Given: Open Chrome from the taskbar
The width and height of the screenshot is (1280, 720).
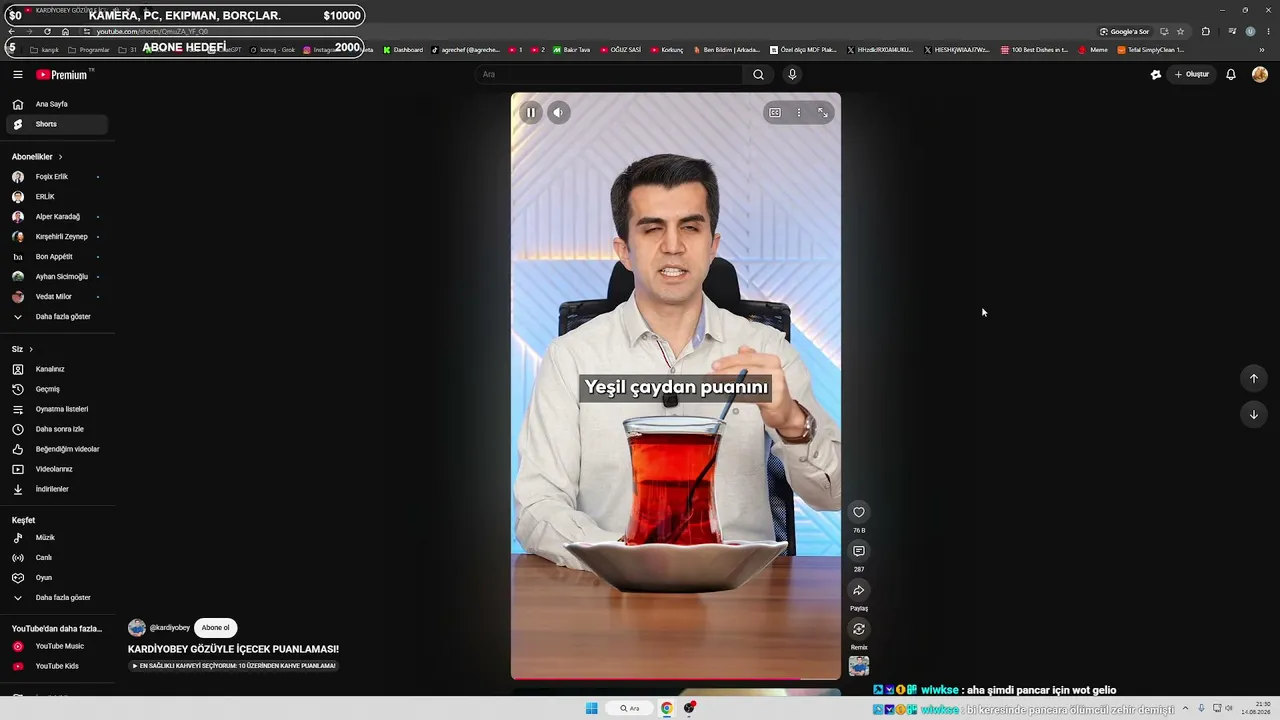Looking at the screenshot, I should click(666, 709).
